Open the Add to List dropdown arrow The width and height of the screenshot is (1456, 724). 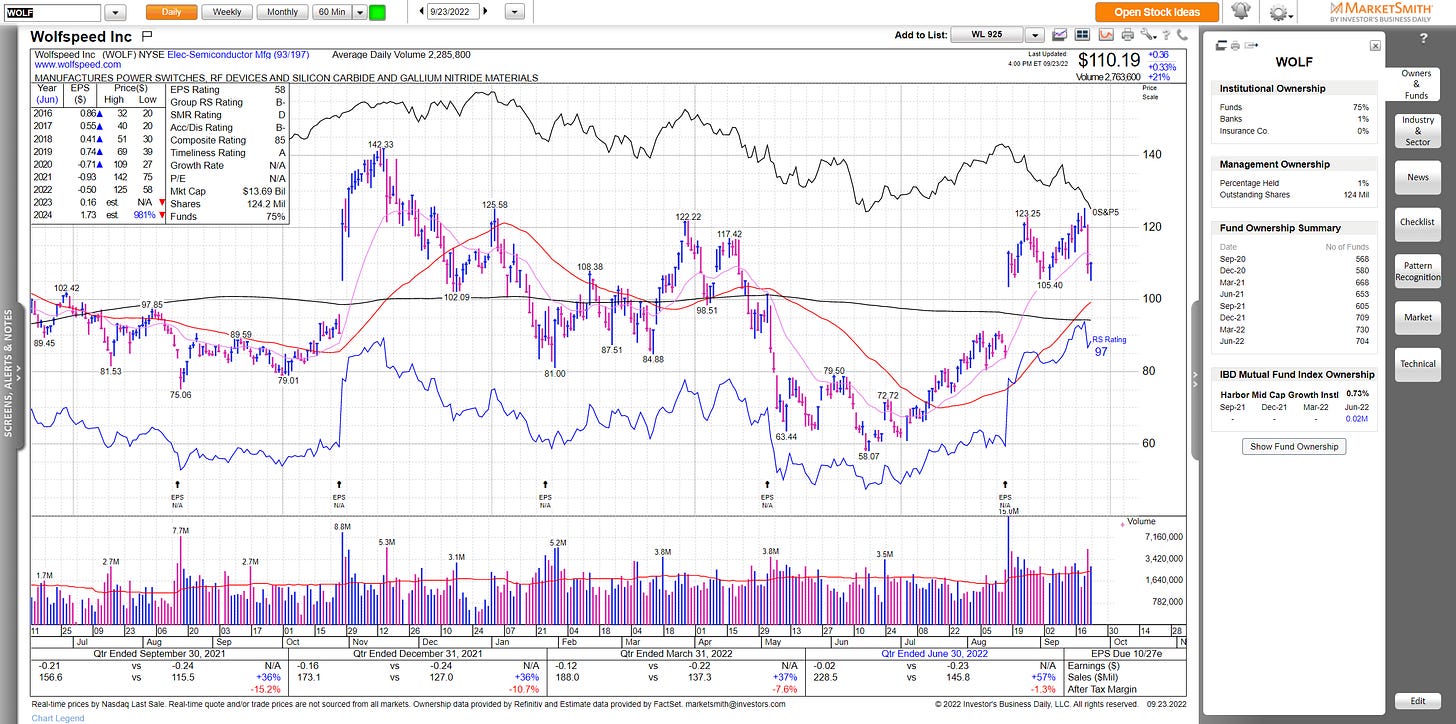tap(1035, 35)
